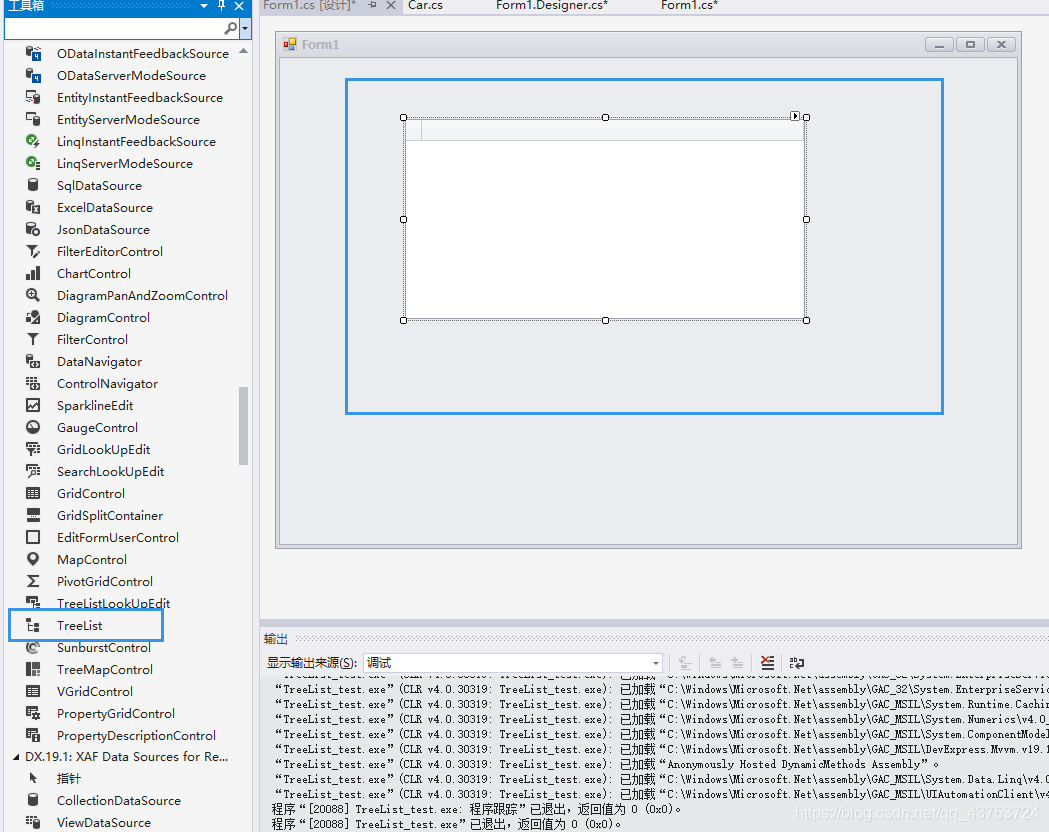
Task: Click the go to previous message icon
Action: (x=715, y=663)
